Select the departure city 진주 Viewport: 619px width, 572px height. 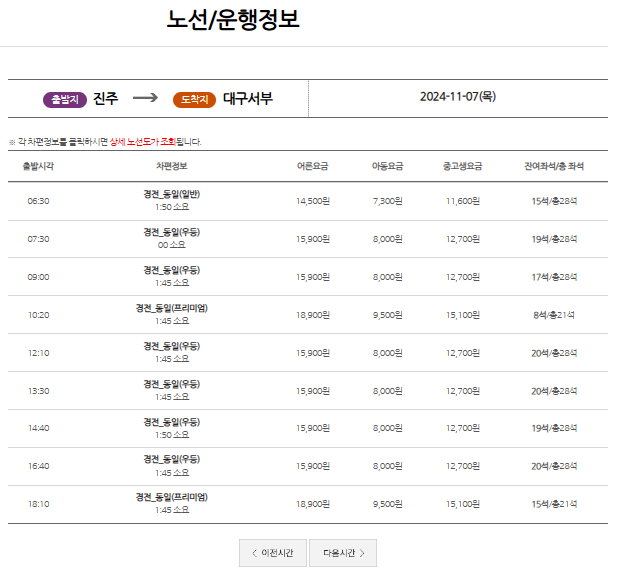[105, 98]
